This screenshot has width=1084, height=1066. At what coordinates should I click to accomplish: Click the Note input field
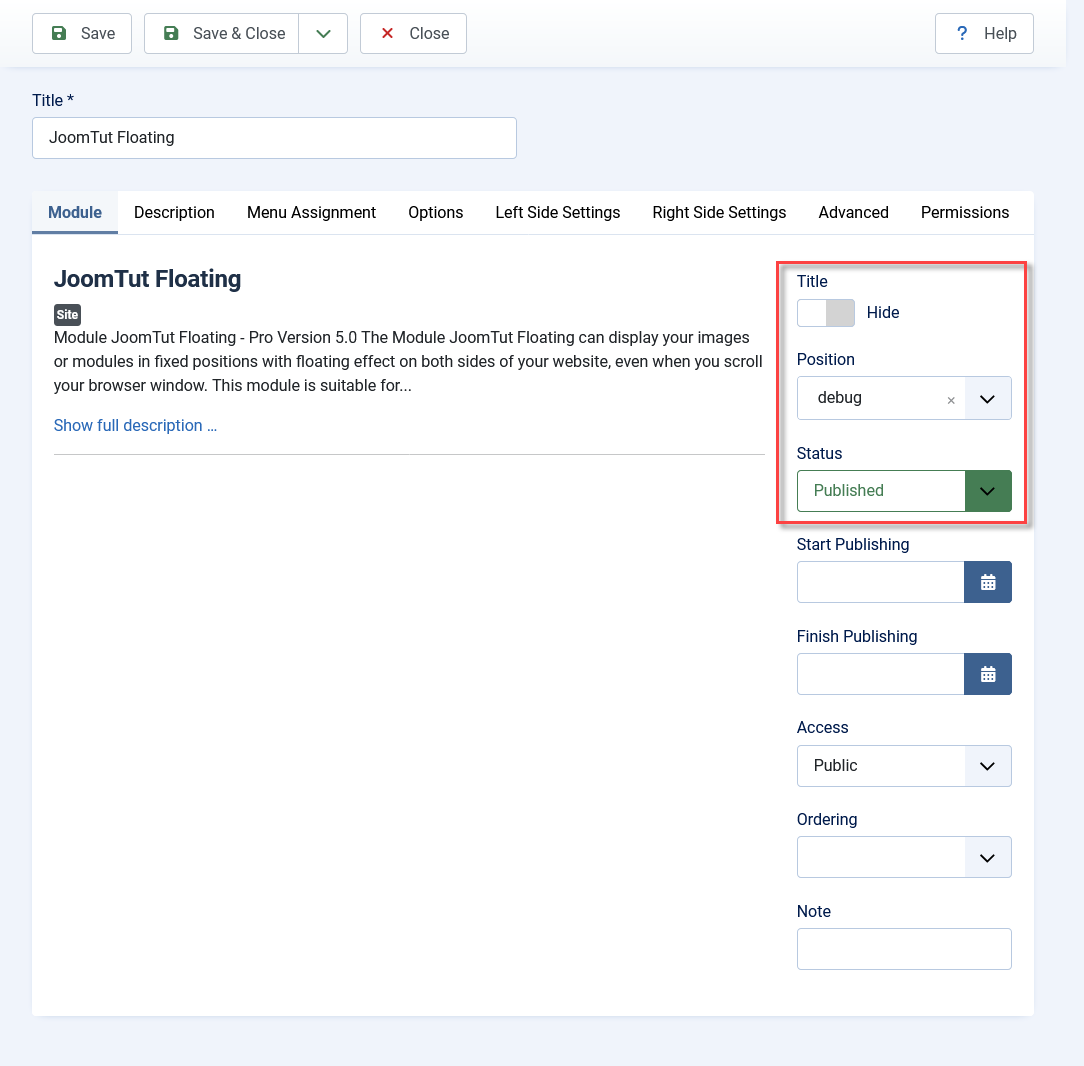(x=904, y=949)
